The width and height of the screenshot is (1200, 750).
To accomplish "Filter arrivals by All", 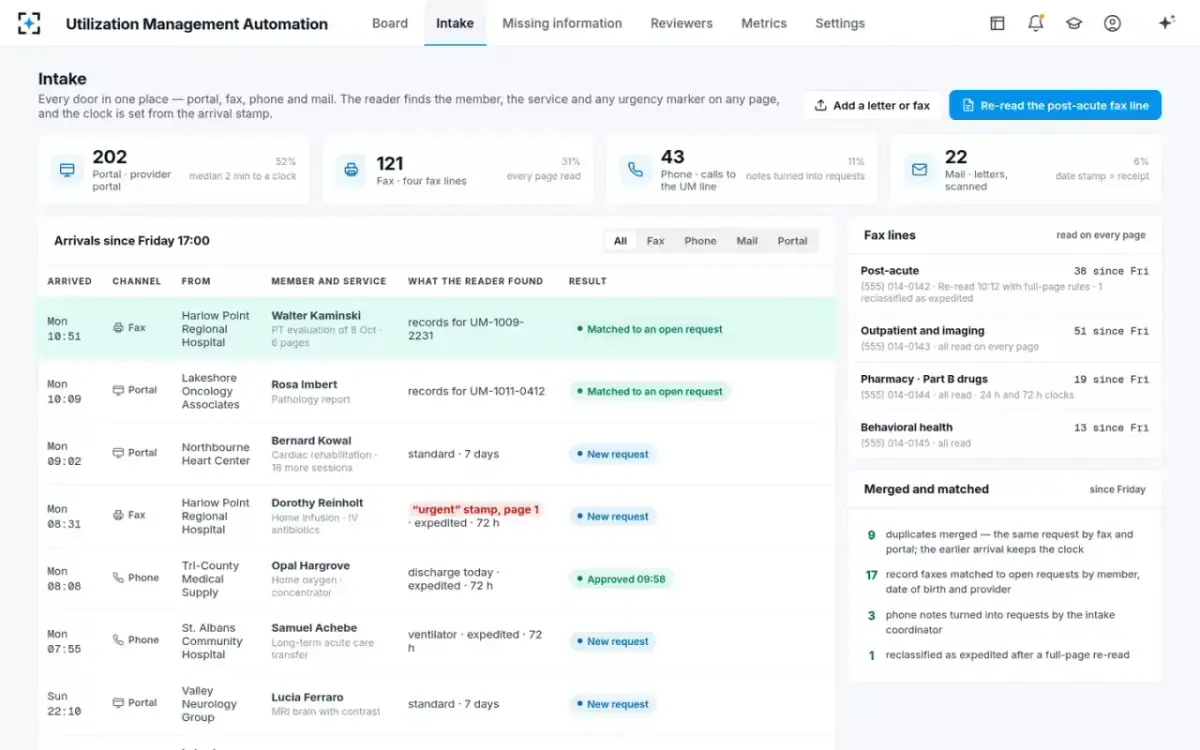I will click(x=620, y=241).
